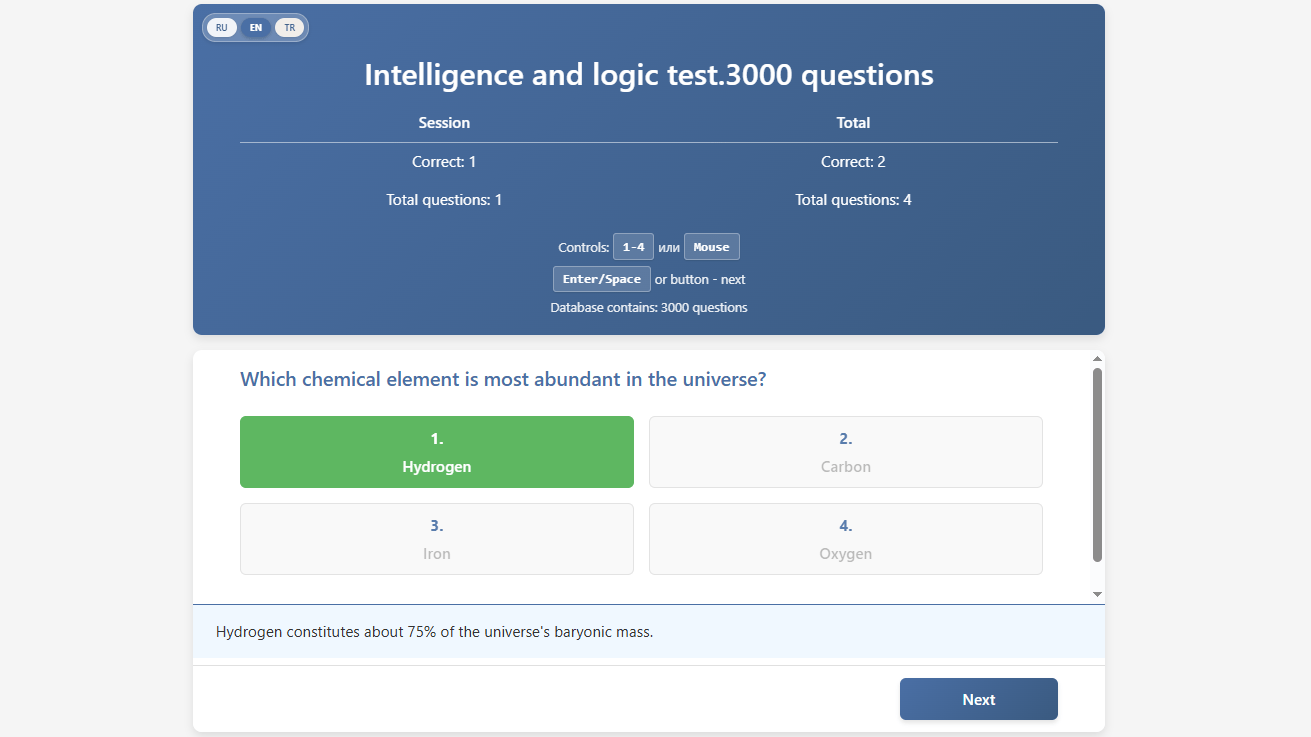1311x737 pixels.
Task: Click the 1-4 keyboard controls badge
Action: [633, 246]
